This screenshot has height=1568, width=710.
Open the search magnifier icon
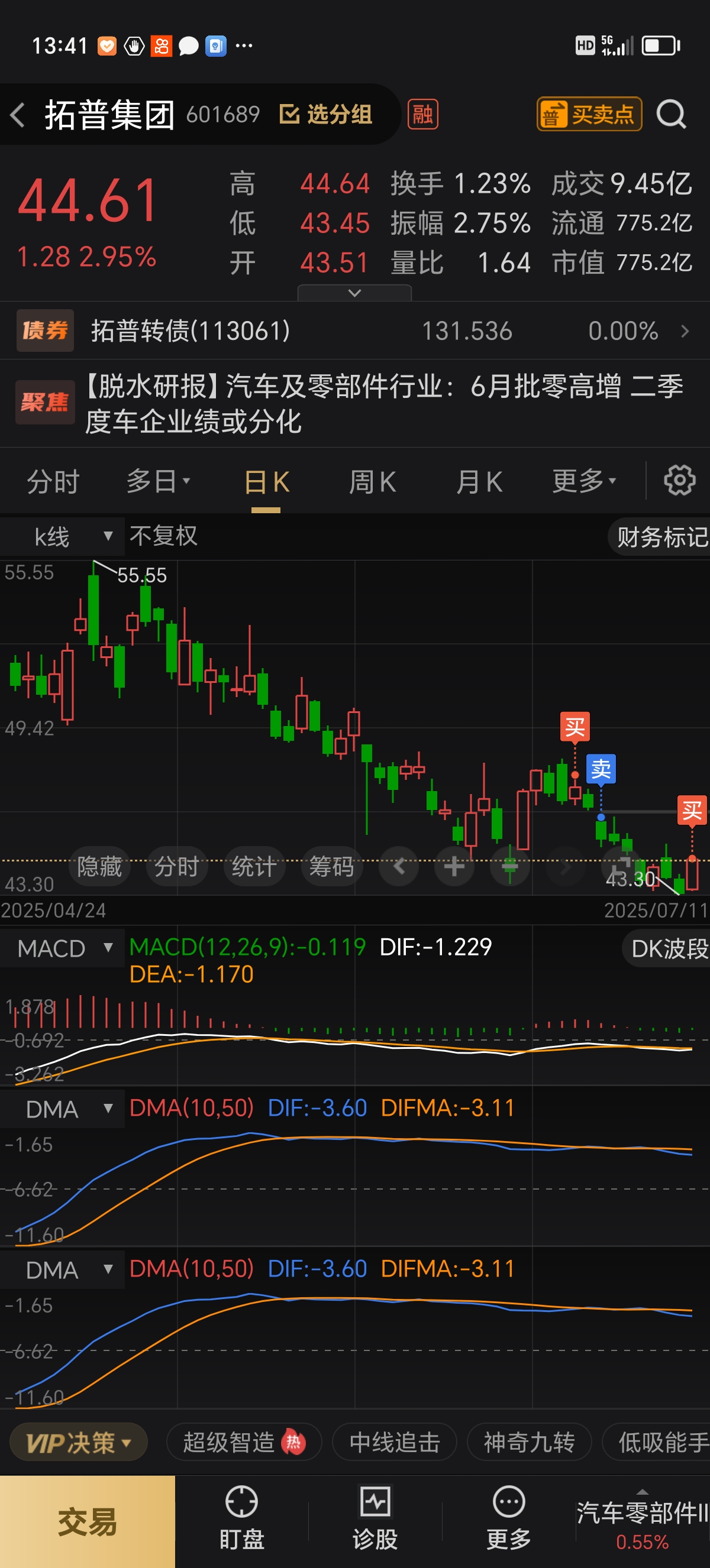point(672,114)
